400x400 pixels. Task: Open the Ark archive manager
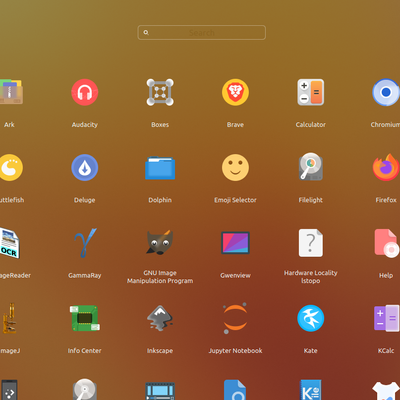10,92
